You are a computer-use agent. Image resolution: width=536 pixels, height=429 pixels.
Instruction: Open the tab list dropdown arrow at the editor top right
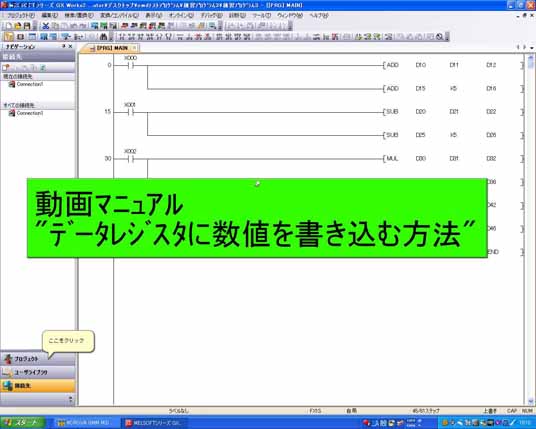(x=532, y=48)
